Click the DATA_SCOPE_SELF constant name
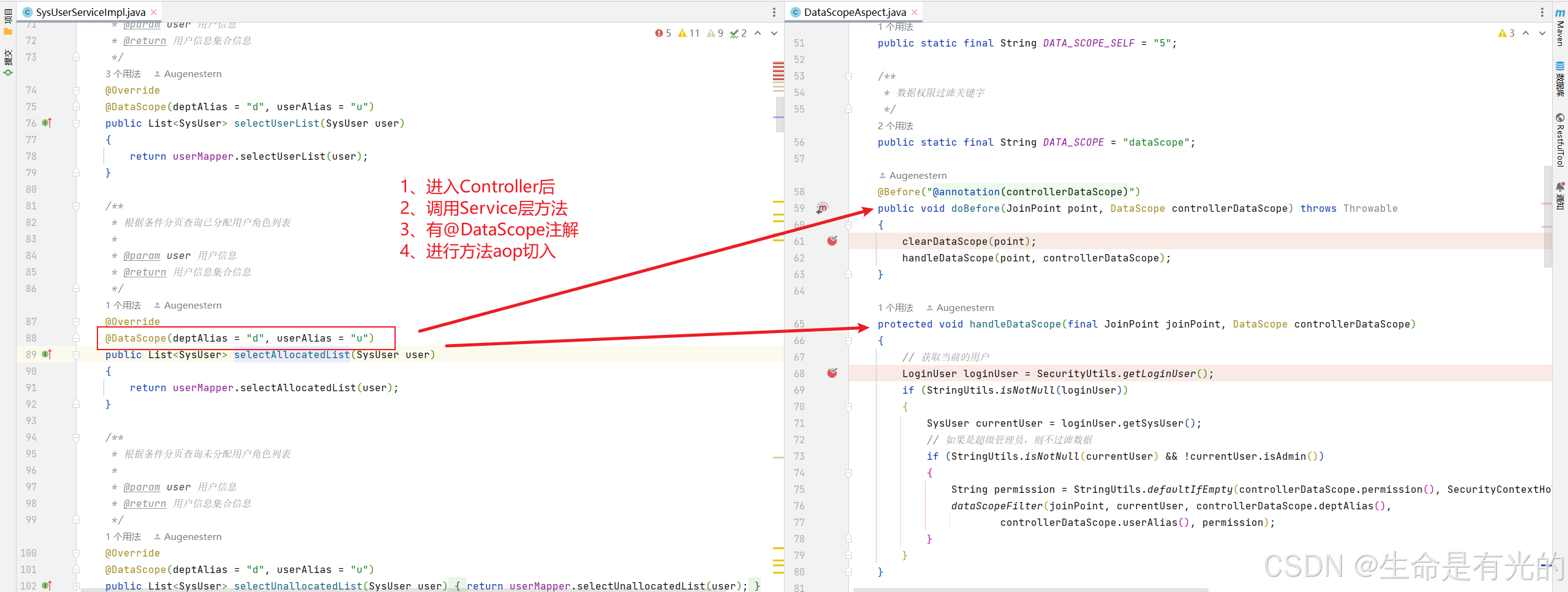This screenshot has height=592, width=1568. coord(1088,43)
